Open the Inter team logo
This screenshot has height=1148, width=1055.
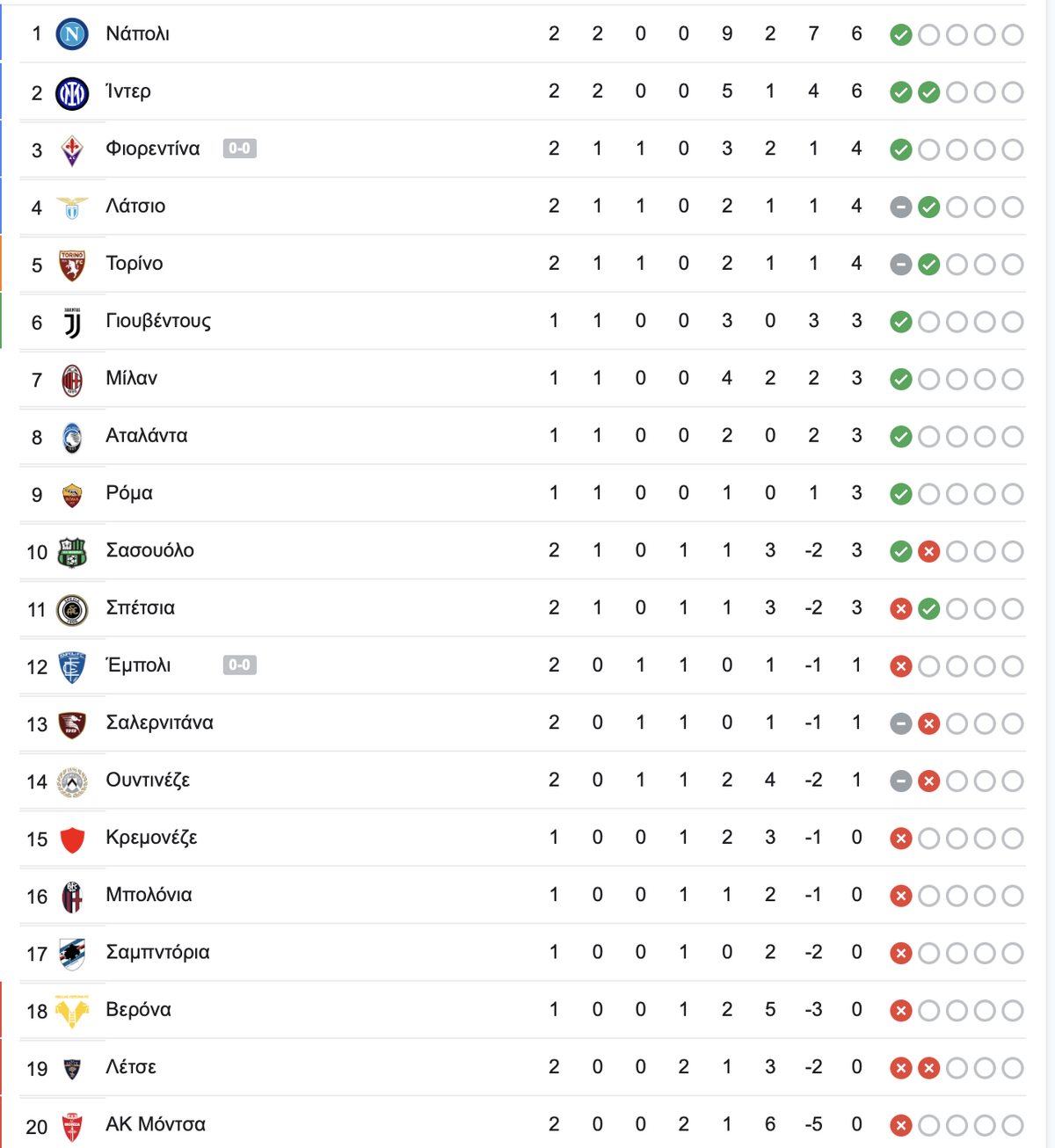(72, 92)
